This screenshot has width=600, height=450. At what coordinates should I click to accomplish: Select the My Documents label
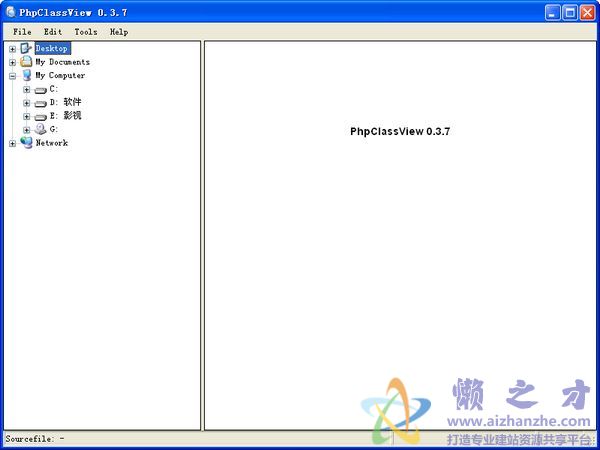pos(62,62)
